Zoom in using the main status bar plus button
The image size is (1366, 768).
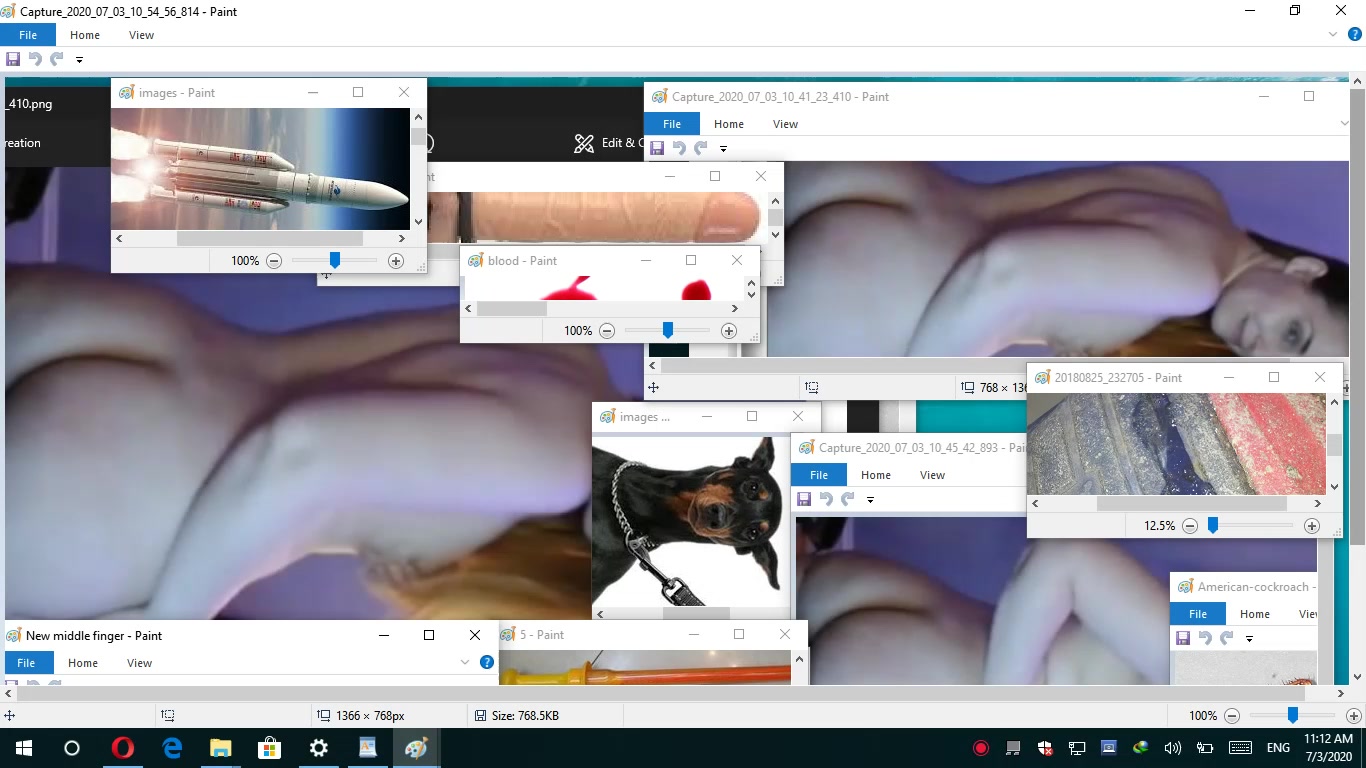click(1353, 716)
